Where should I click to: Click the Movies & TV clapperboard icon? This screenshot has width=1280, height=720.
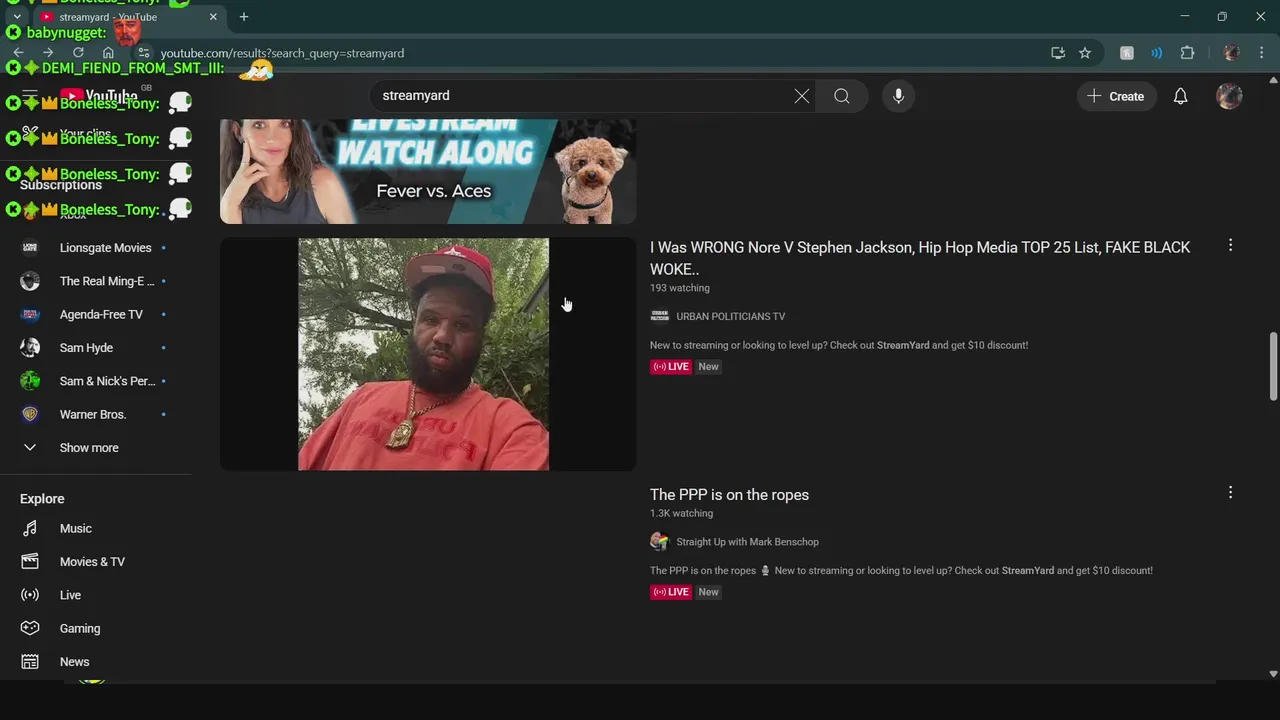pyautogui.click(x=30, y=562)
